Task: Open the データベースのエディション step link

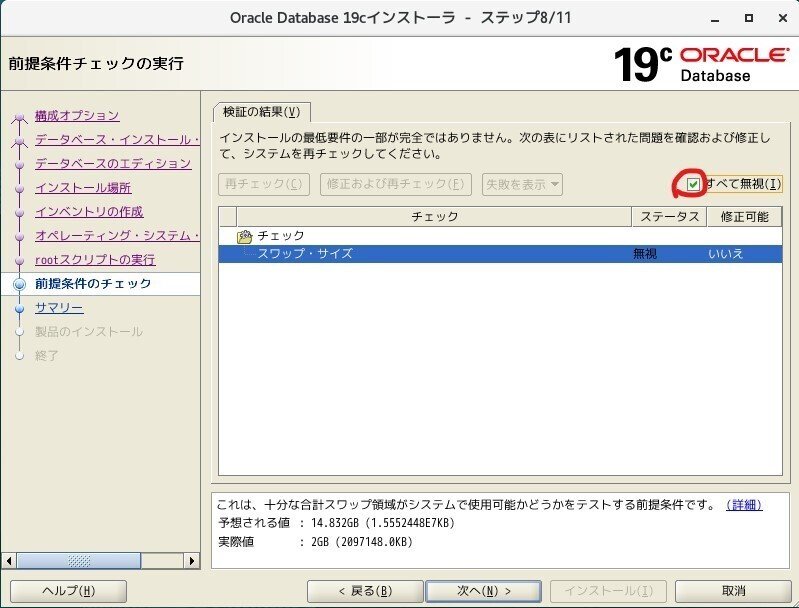Action: tap(113, 164)
